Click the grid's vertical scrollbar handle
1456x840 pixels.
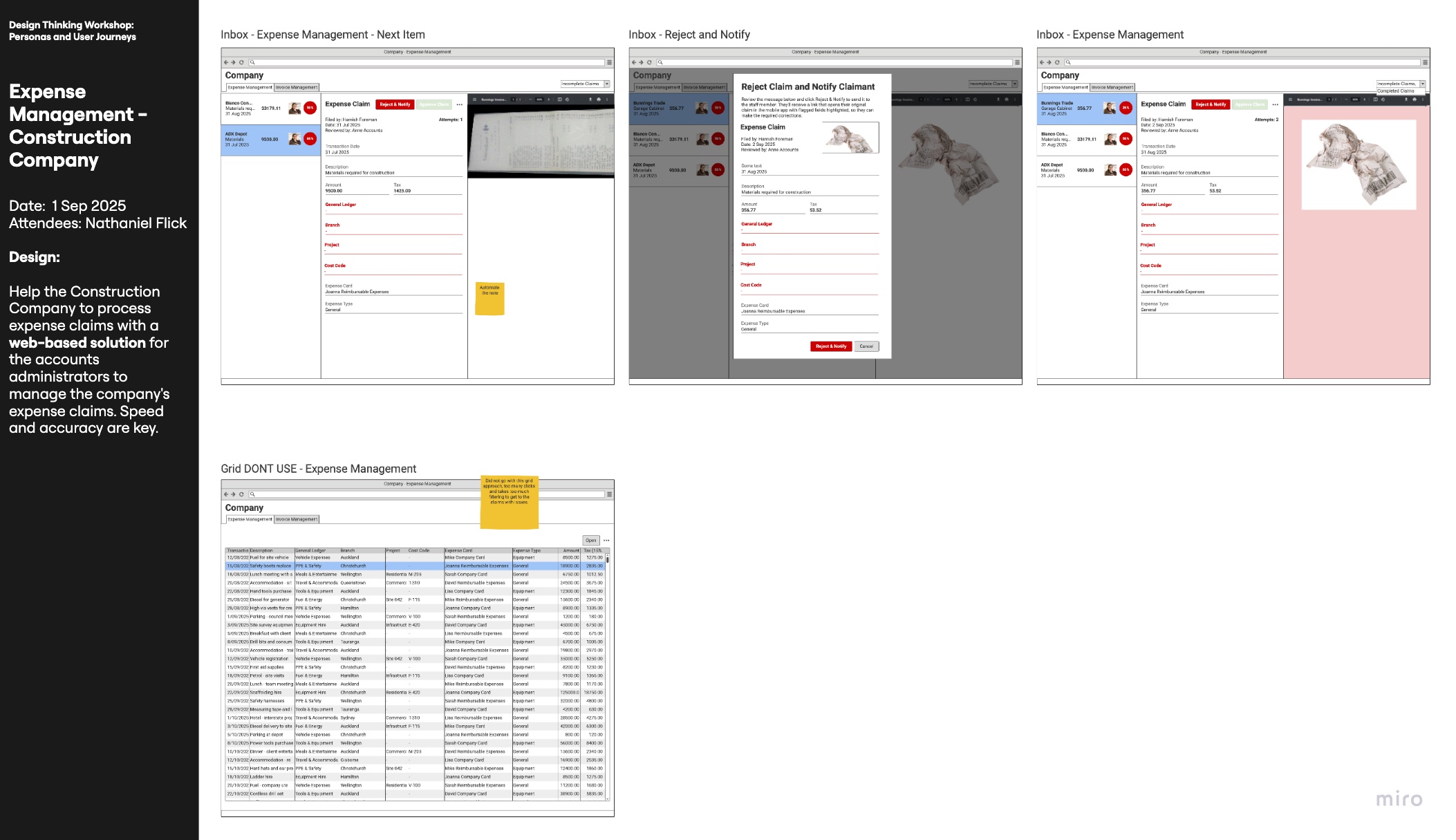pyautogui.click(x=608, y=559)
